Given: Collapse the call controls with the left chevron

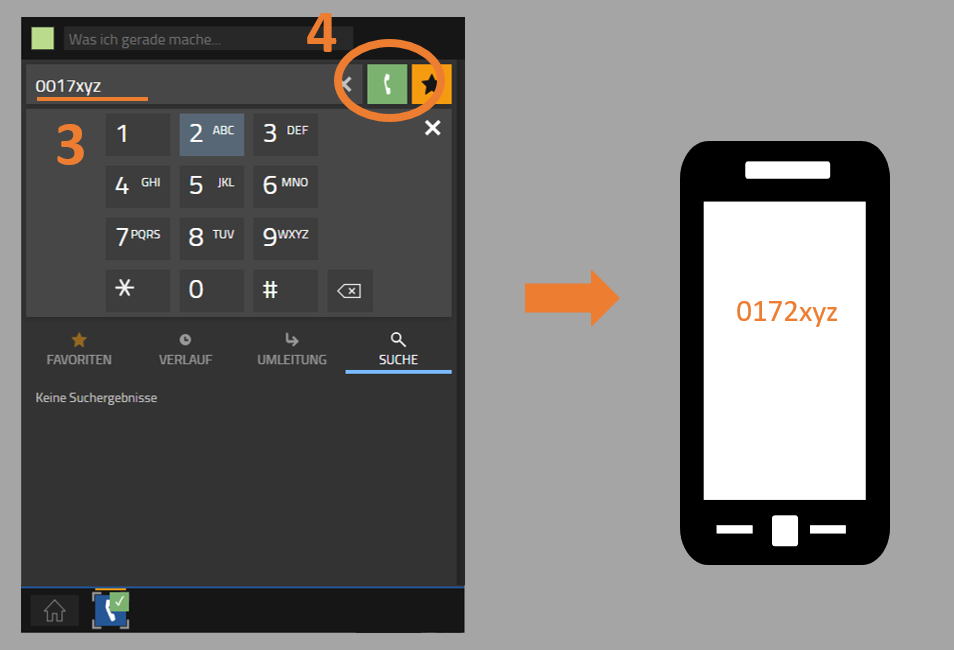Looking at the screenshot, I should [346, 84].
